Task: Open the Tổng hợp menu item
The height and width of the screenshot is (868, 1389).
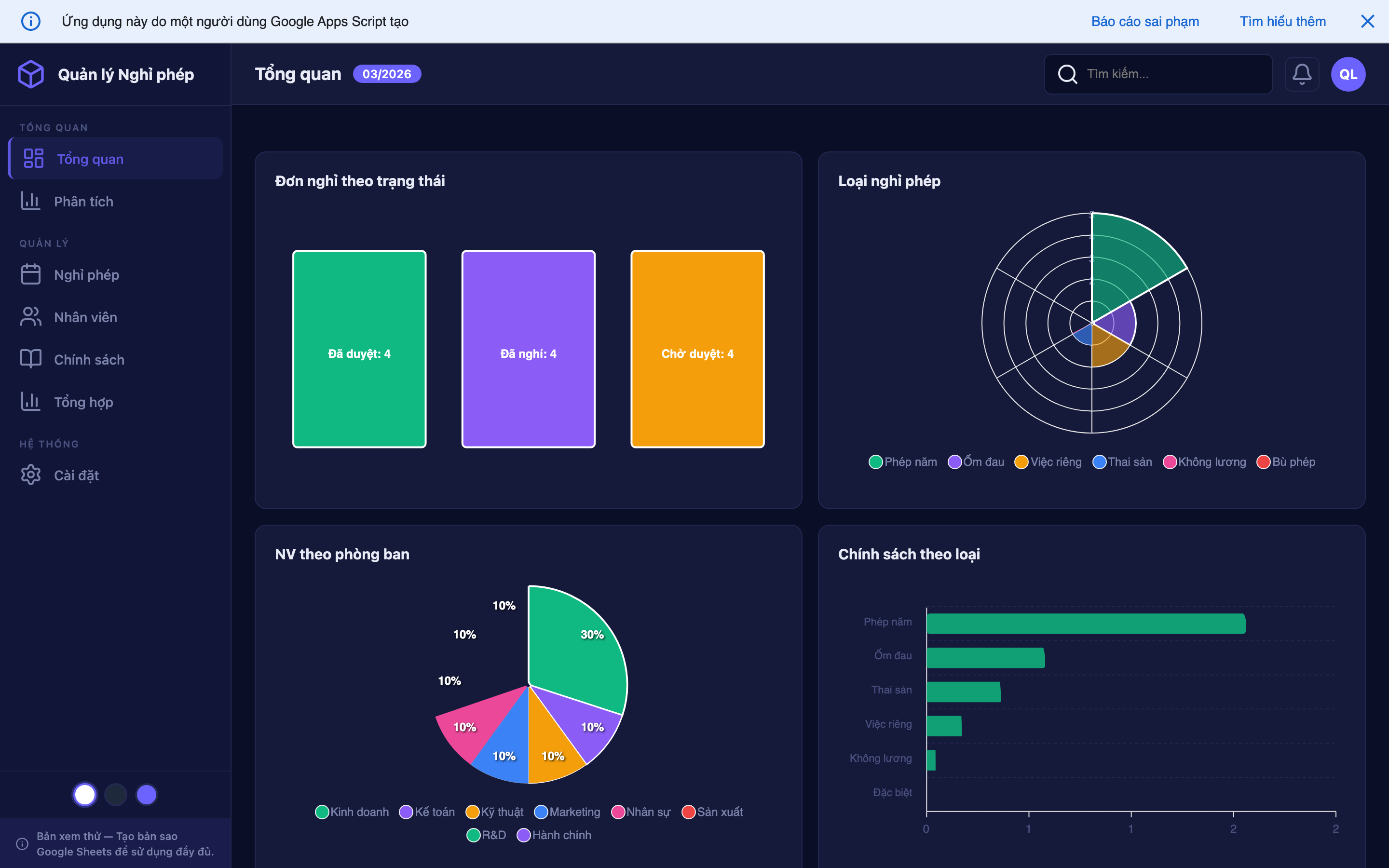Action: pos(83,402)
